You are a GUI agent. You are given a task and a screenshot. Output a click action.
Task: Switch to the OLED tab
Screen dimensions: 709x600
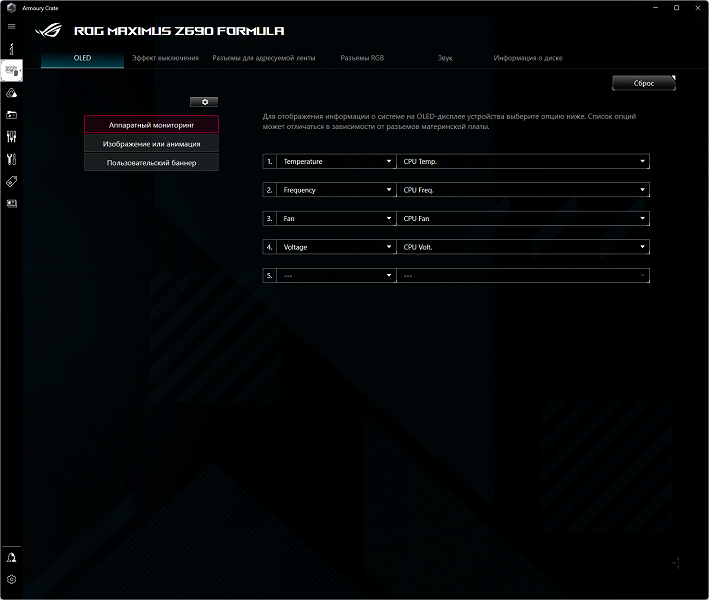[x=82, y=58]
